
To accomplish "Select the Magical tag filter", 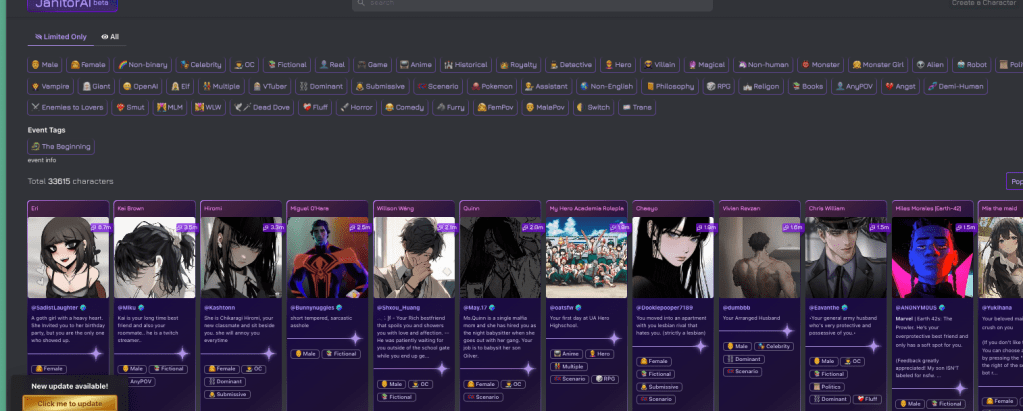I will point(706,64).
